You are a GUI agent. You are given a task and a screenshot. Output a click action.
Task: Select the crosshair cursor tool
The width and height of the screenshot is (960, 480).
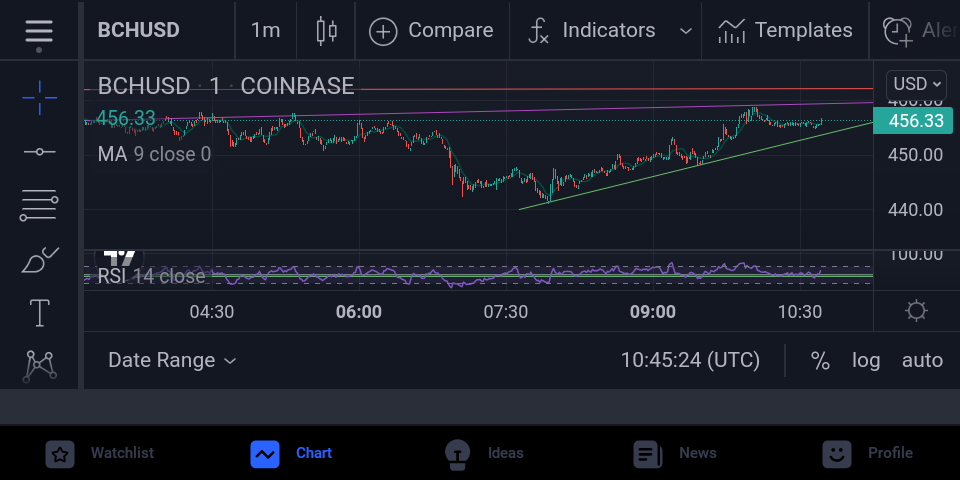coord(40,98)
